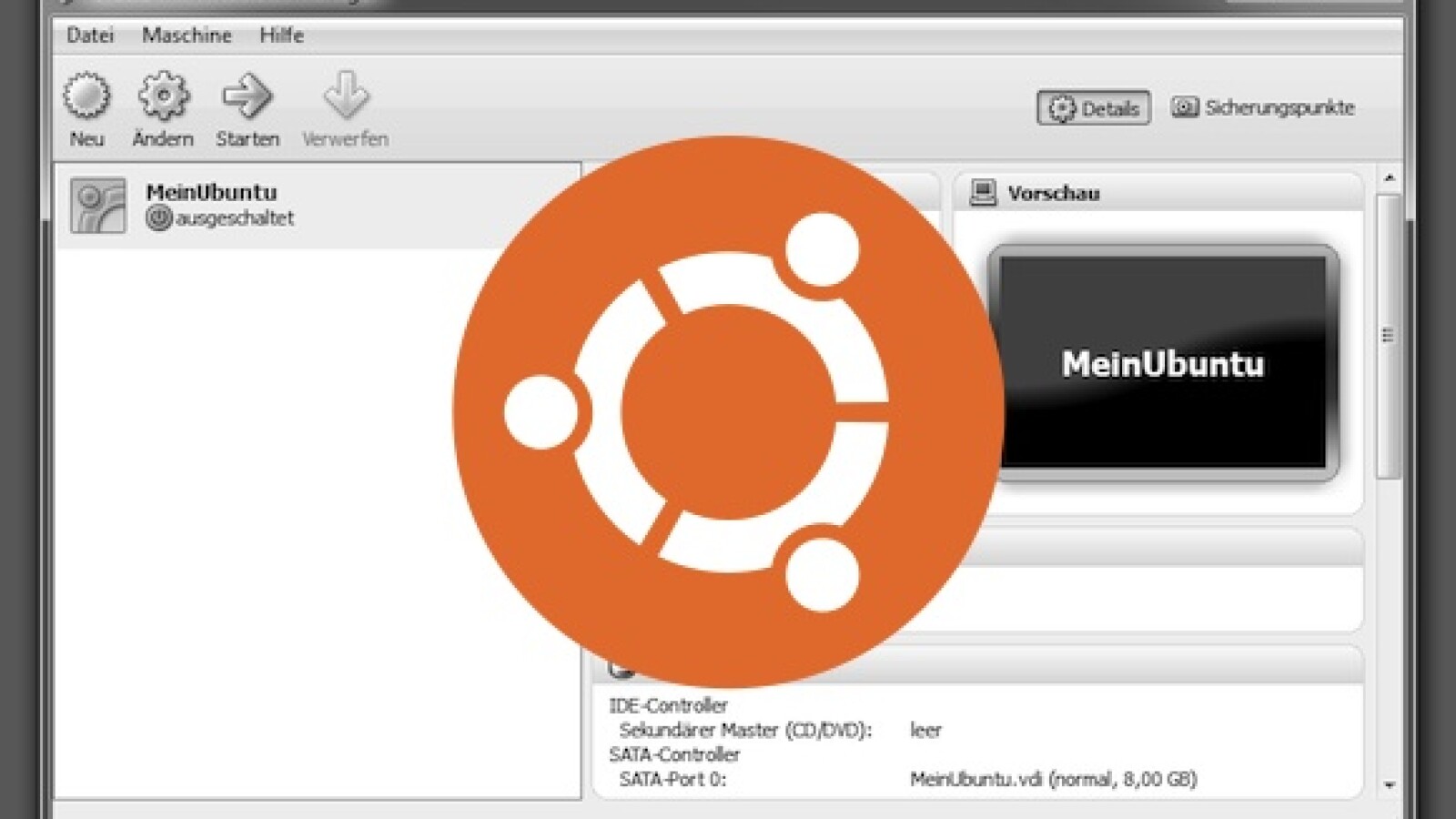The height and width of the screenshot is (819, 1456).
Task: Click the scrollbar down arrow
Action: (1389, 784)
